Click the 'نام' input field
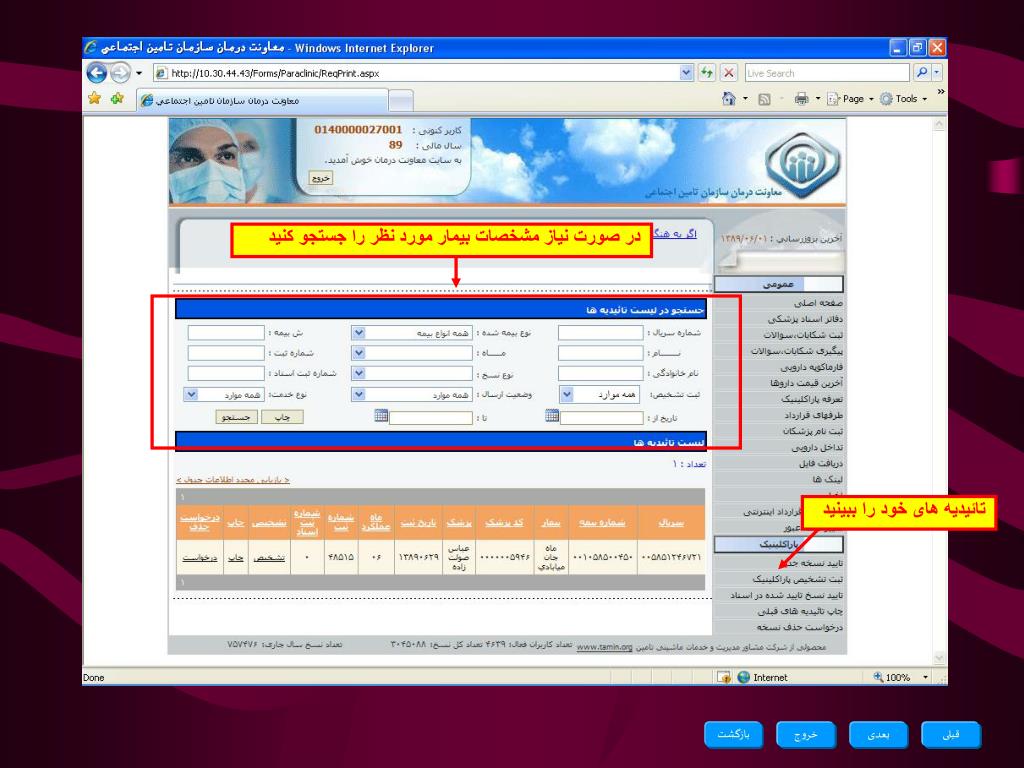This screenshot has width=1024, height=768. [601, 353]
